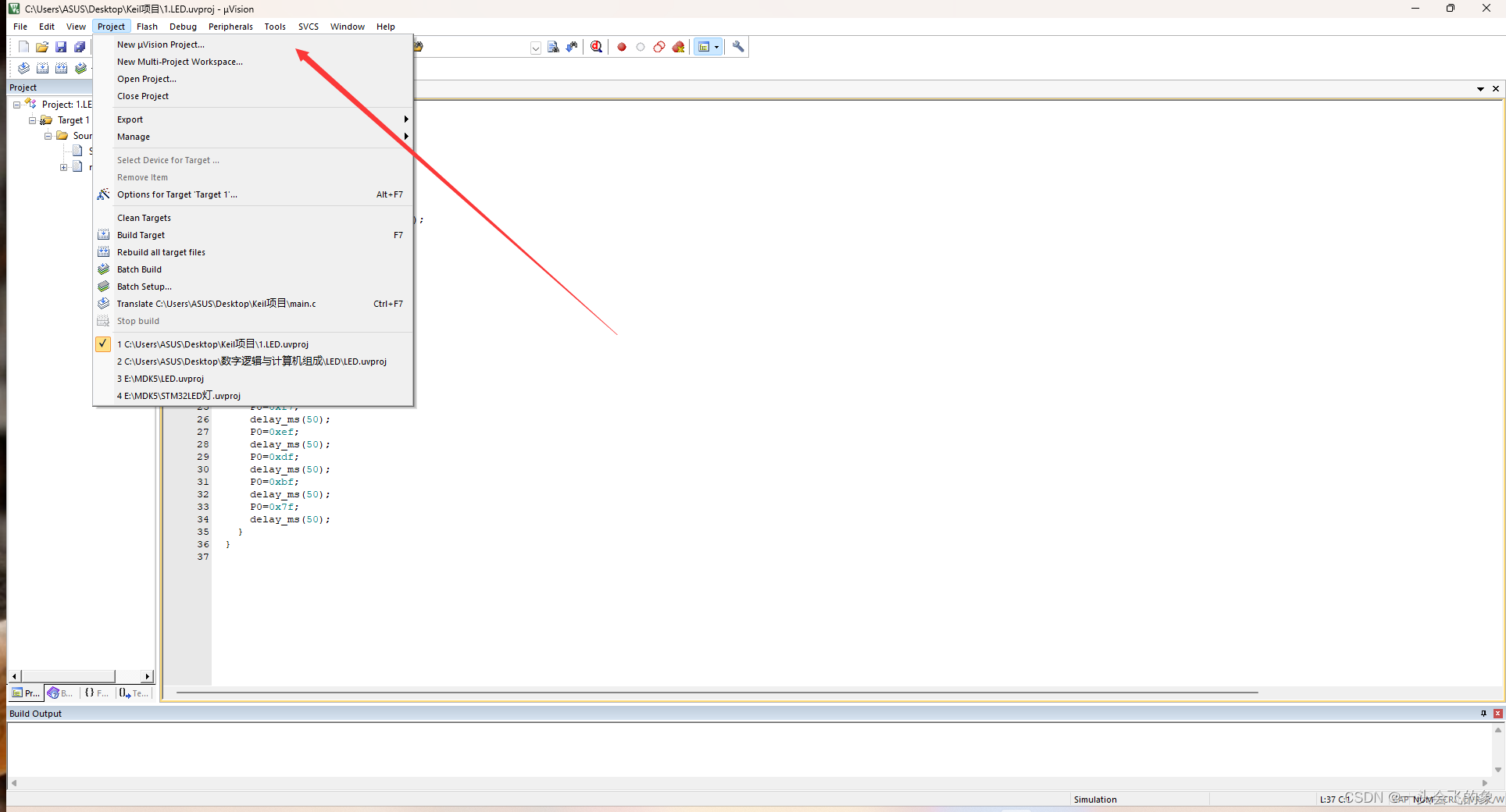Open recent project E:\MDK5\LED.uvproj
Screen dimensions: 1506x812
(253, 379)
